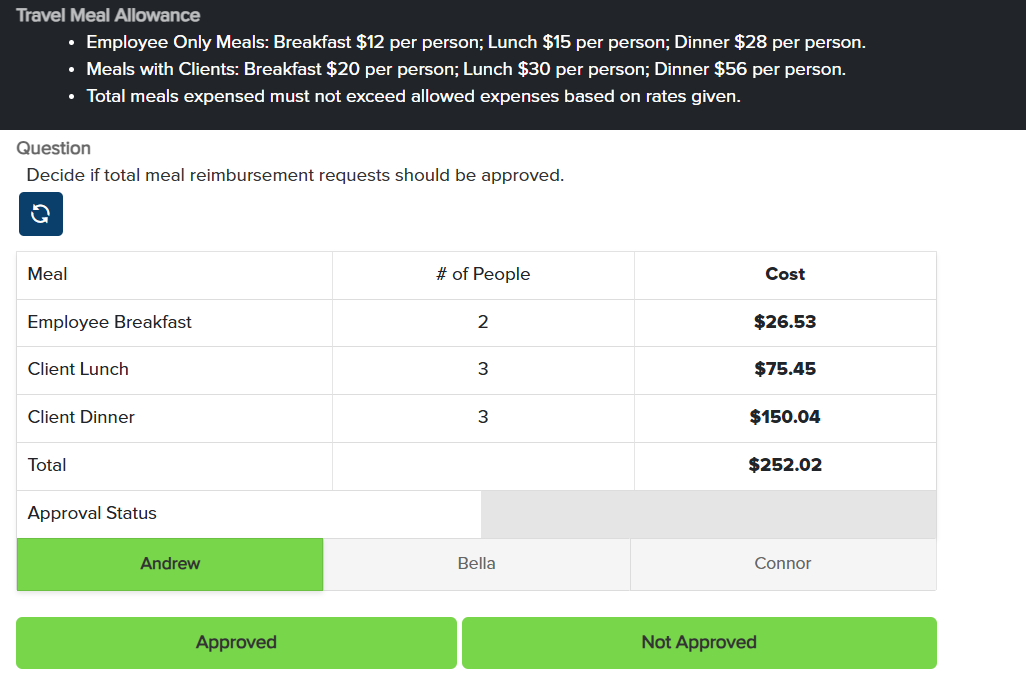
Task: Click the Client Lunch row label
Action: [x=78, y=369]
